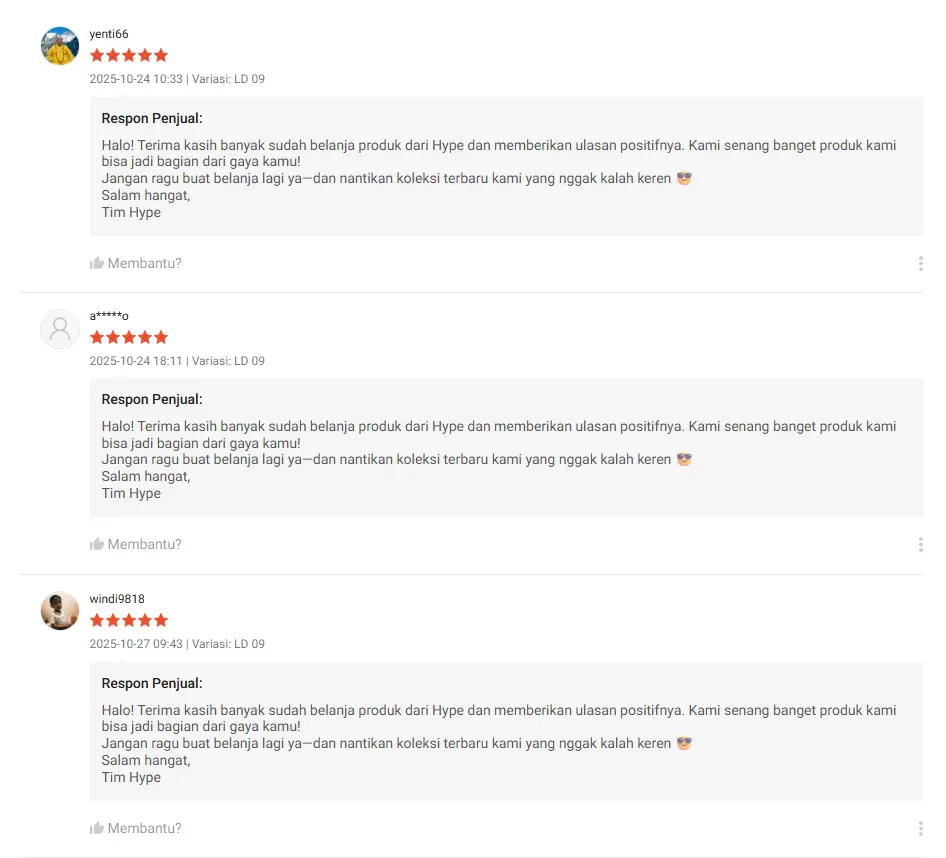Click the a*****o username
This screenshot has width=946, height=858.
tap(109, 316)
